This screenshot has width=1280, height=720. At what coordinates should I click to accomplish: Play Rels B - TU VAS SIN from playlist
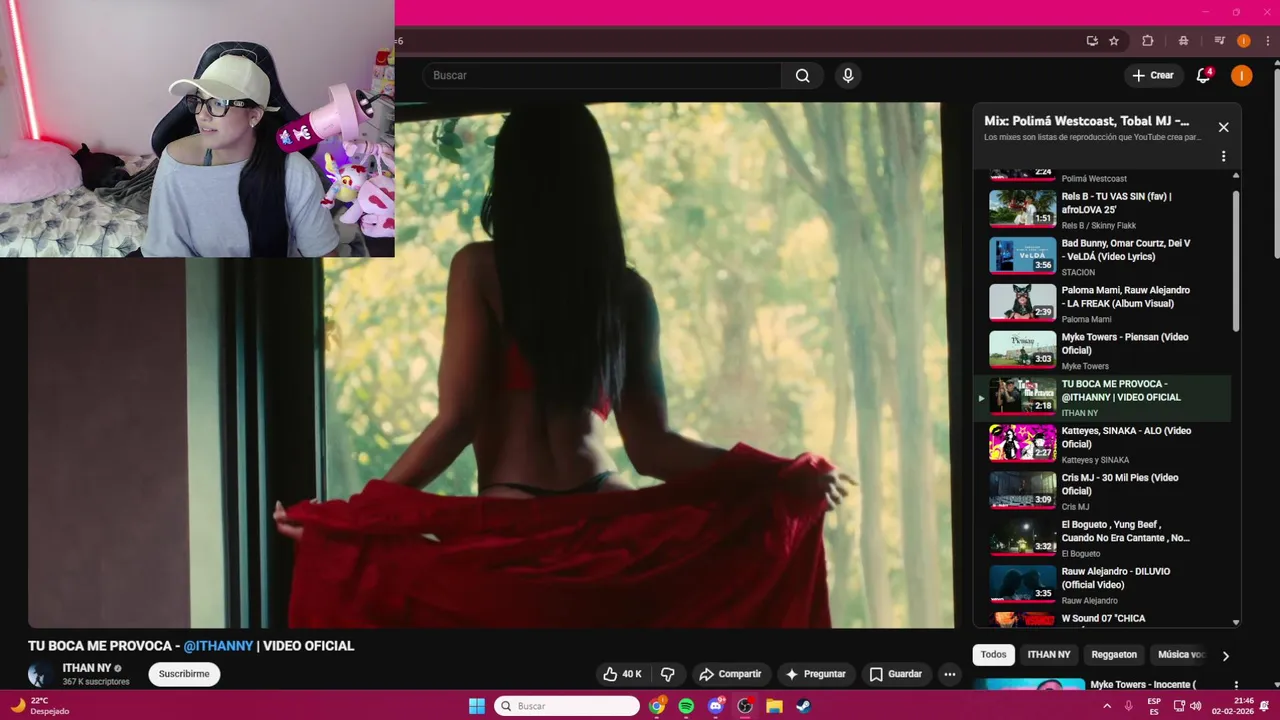(1022, 208)
